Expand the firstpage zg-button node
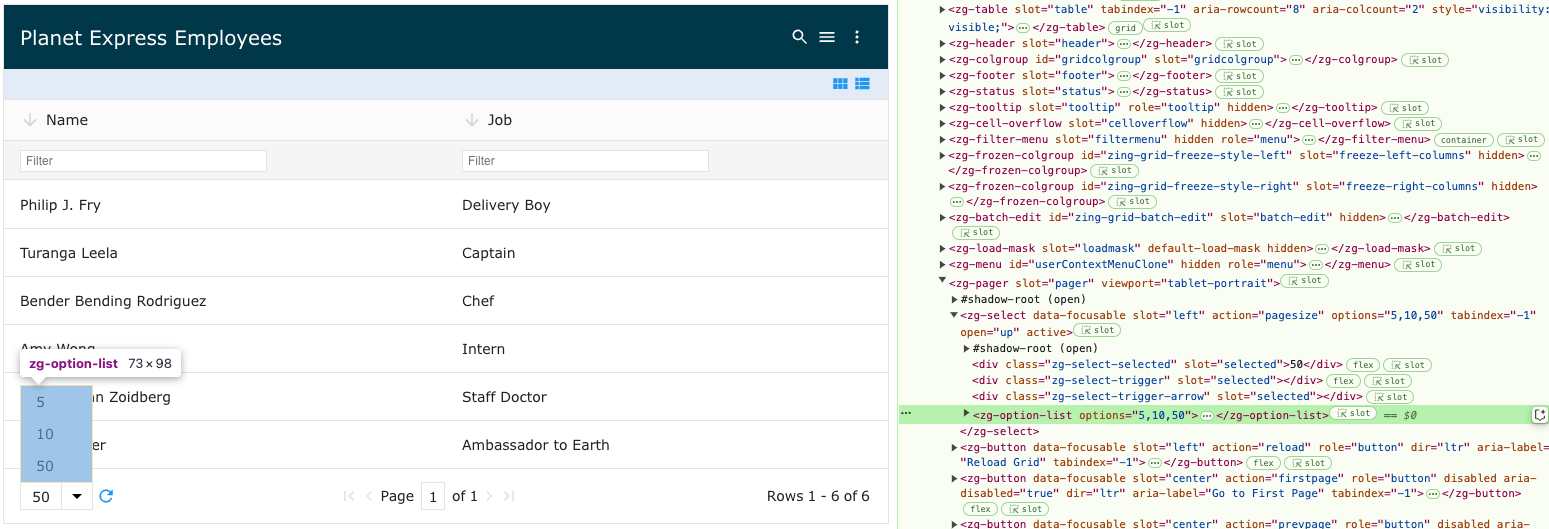The image size is (1549, 529). [x=954, y=479]
